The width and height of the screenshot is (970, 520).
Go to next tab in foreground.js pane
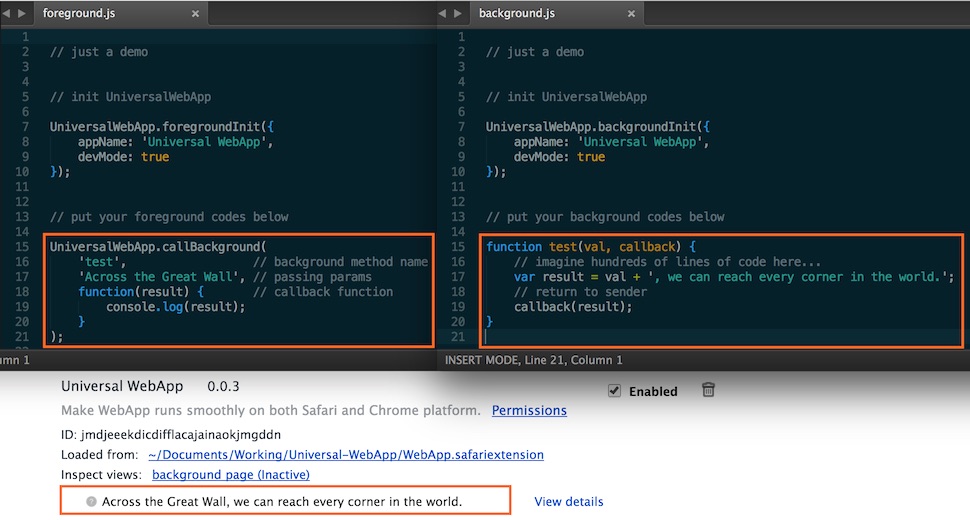[x=22, y=13]
